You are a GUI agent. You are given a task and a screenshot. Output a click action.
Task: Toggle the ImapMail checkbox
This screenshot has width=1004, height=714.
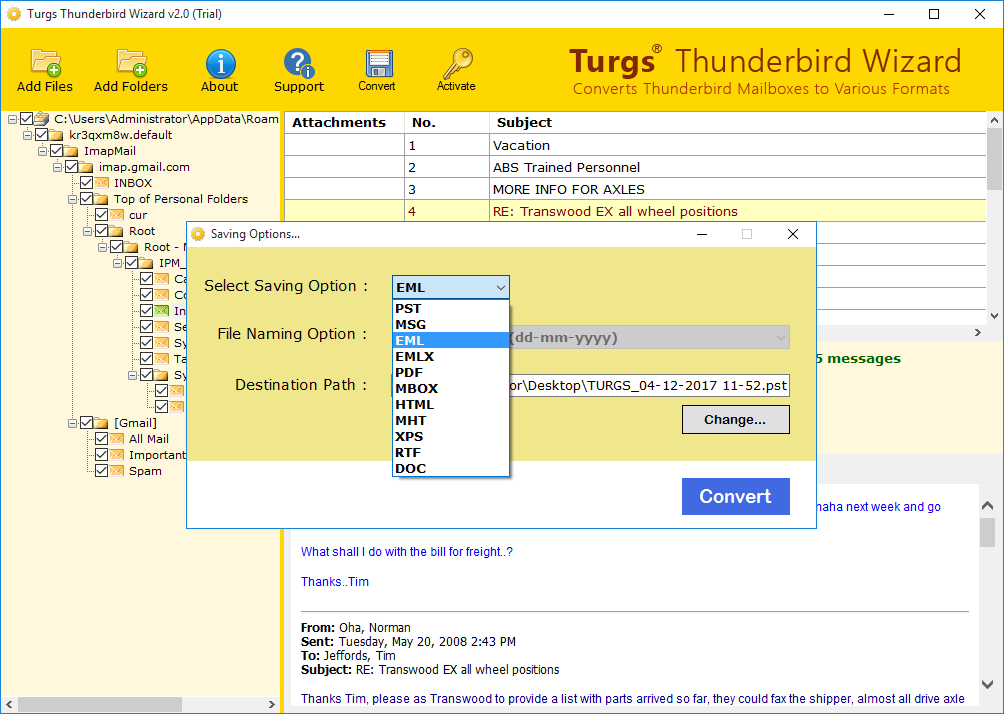click(x=56, y=151)
